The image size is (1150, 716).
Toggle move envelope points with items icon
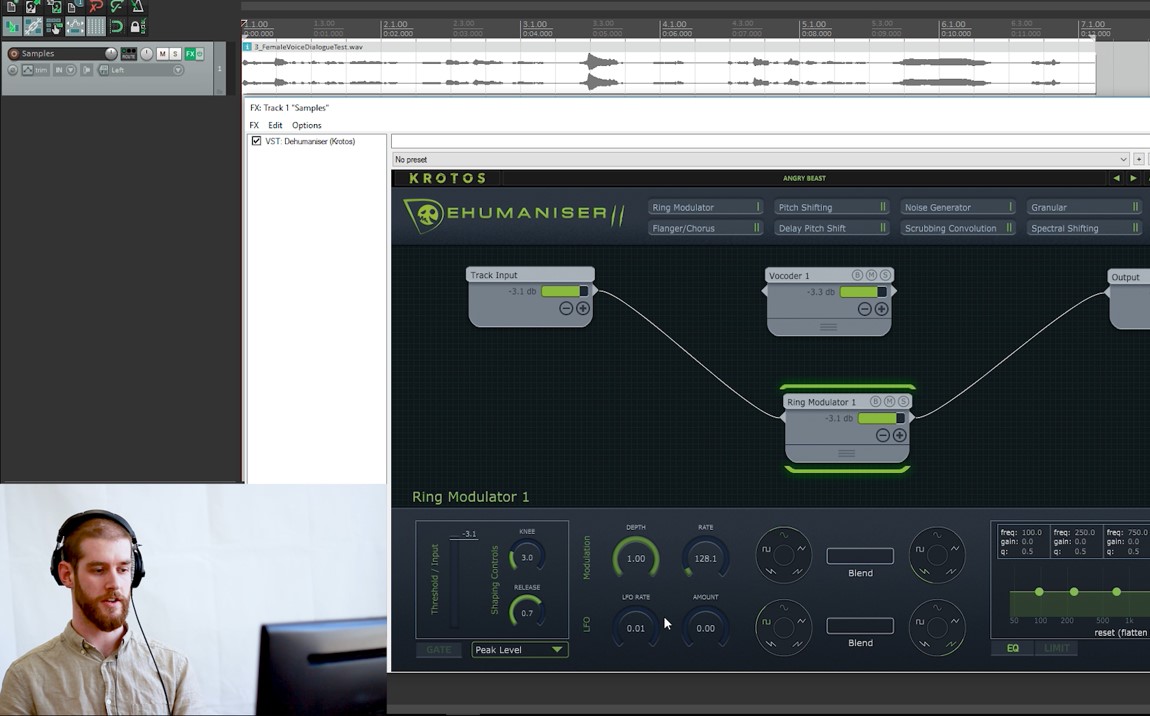point(75,26)
